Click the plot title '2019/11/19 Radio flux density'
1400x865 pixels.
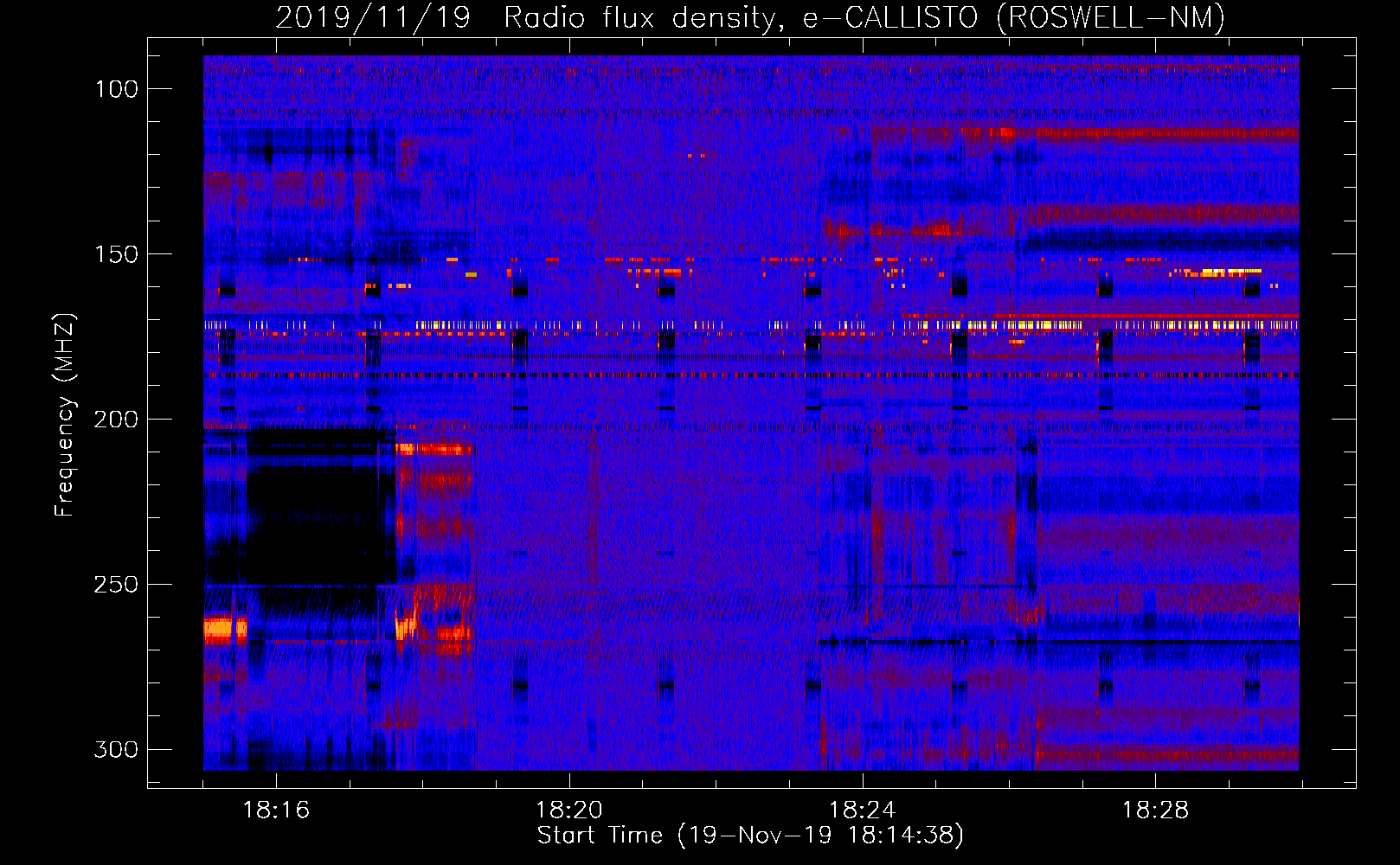(524, 17)
